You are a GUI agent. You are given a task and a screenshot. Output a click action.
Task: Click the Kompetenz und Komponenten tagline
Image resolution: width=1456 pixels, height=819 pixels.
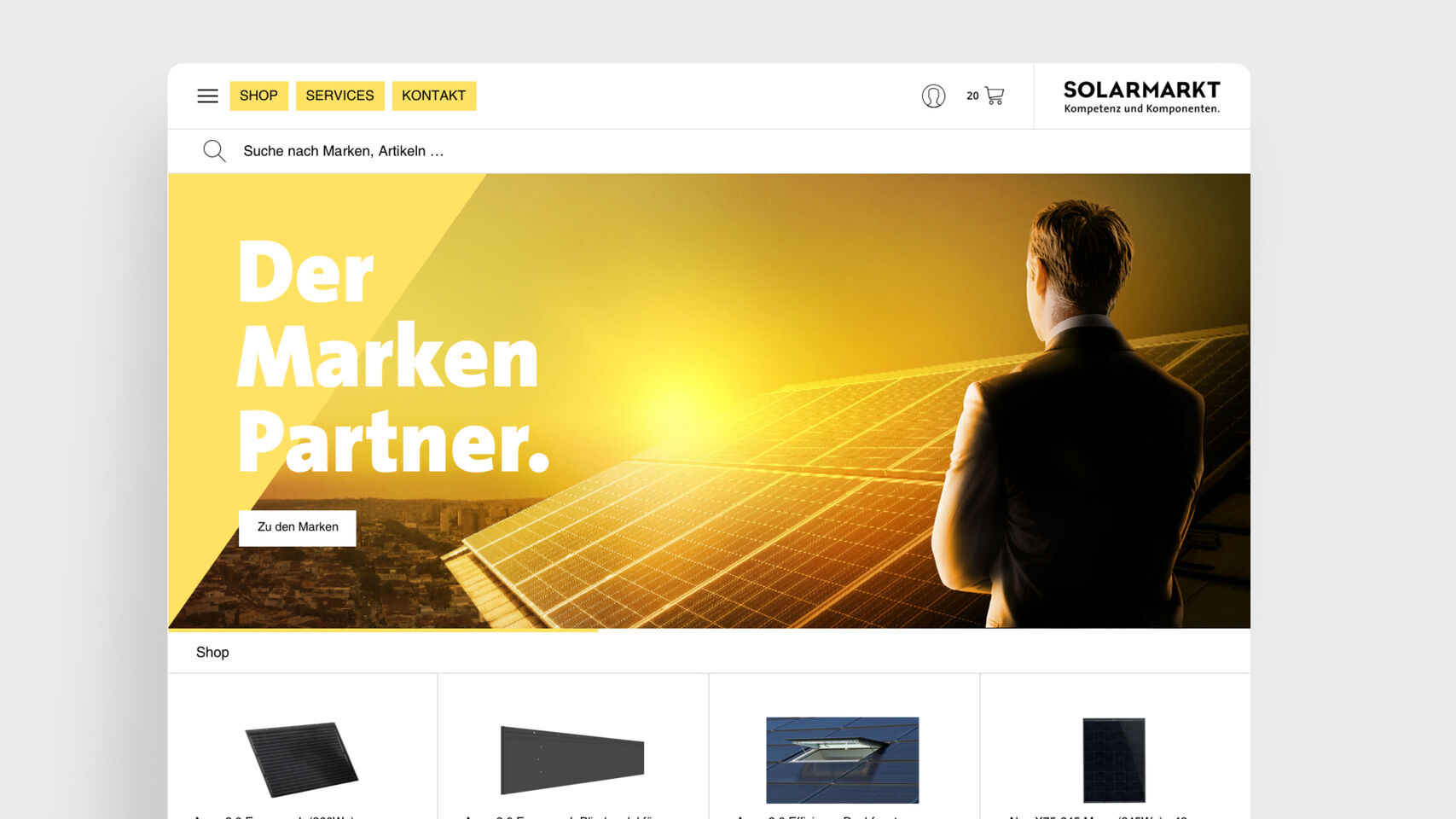click(x=1141, y=108)
